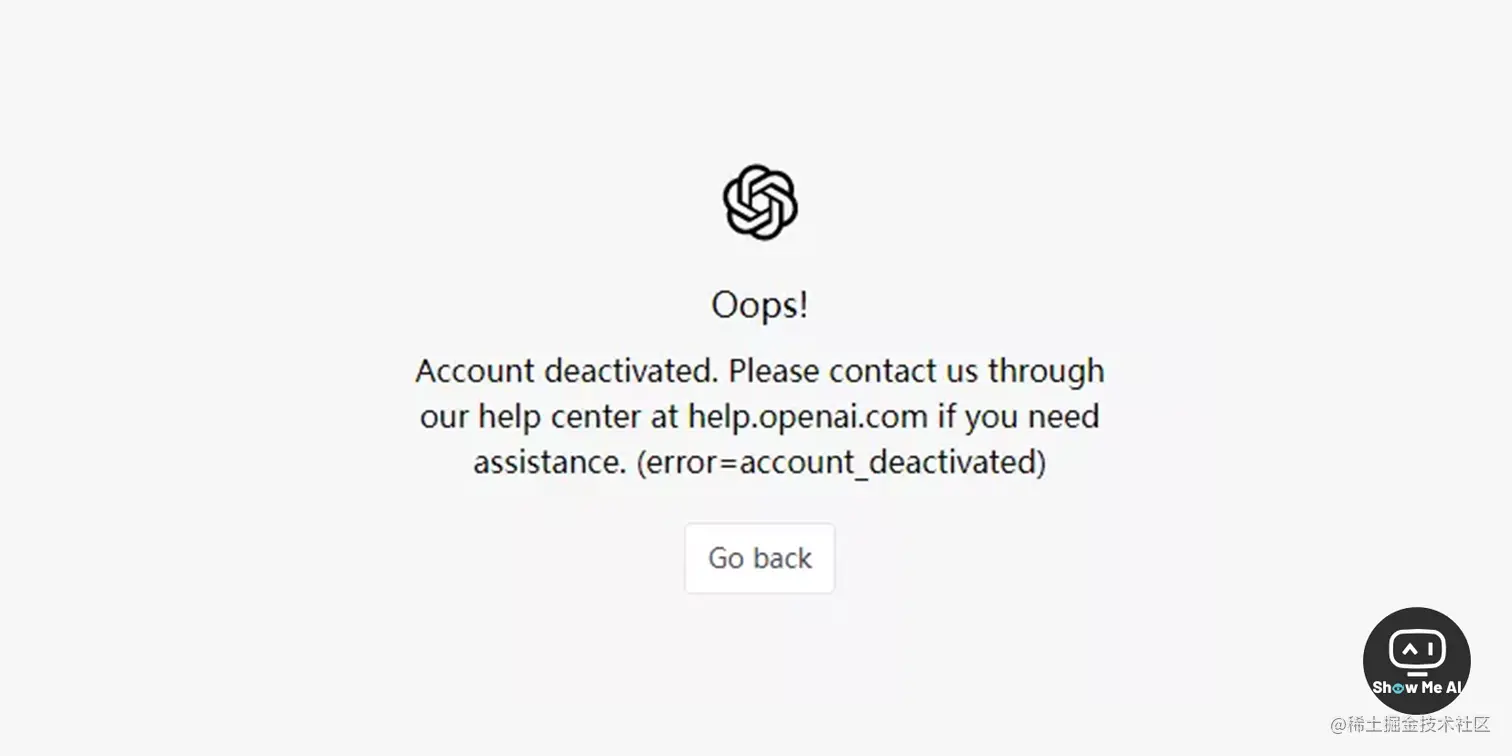Click the OpenAI knot logo
The height and width of the screenshot is (756, 1512).
click(x=760, y=202)
